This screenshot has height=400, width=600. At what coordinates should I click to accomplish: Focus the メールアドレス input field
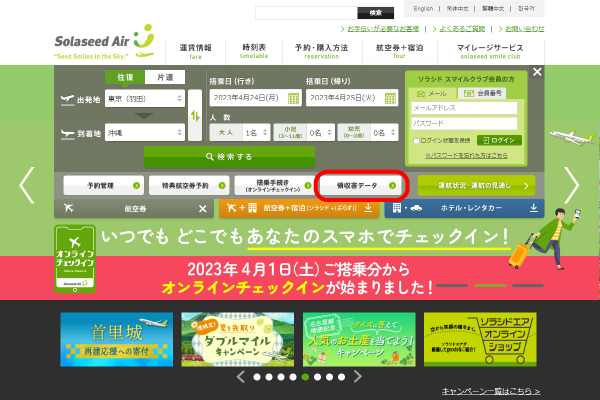click(x=464, y=108)
